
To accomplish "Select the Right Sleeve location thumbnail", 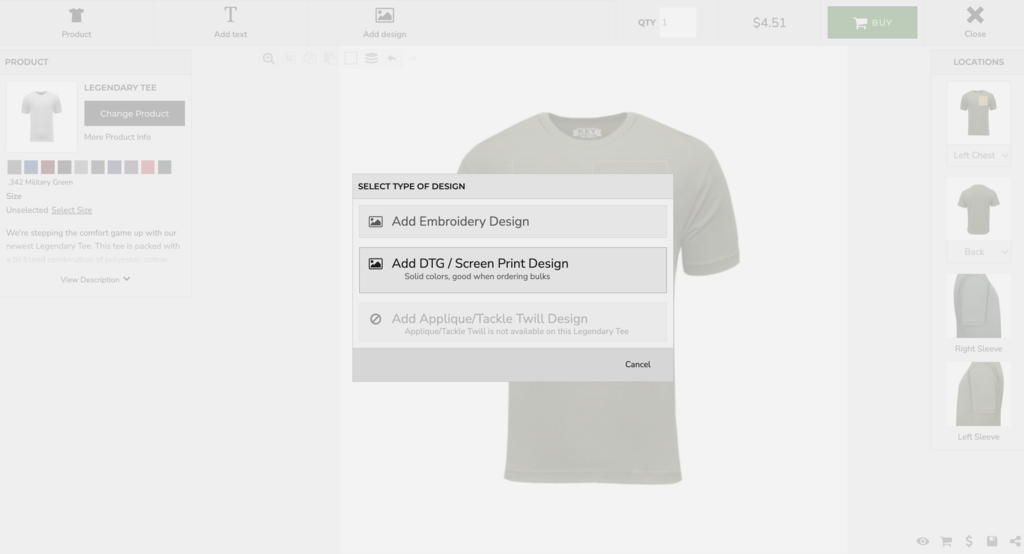I will [x=978, y=307].
